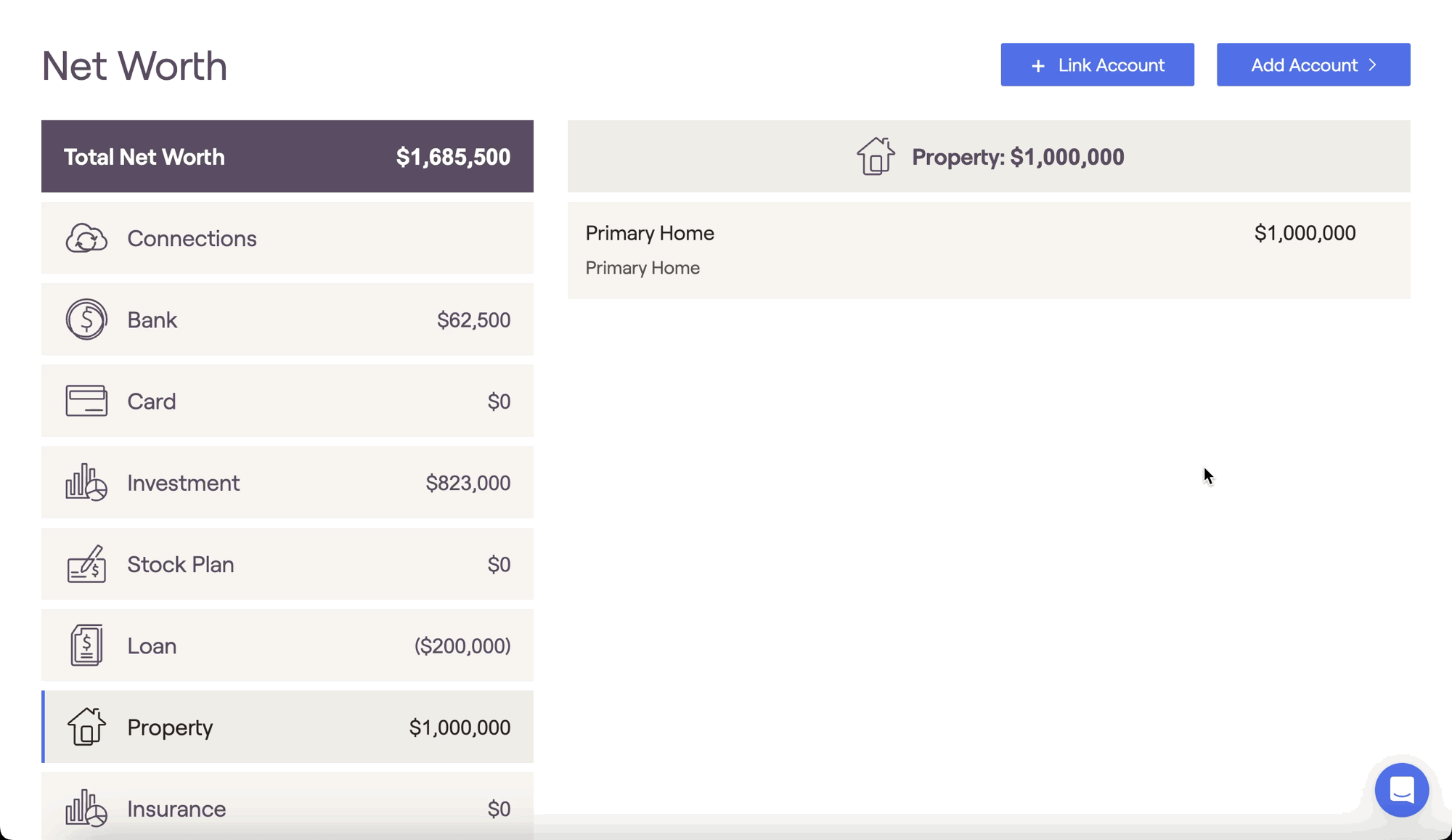Click the house icon in Property header

pos(876,156)
